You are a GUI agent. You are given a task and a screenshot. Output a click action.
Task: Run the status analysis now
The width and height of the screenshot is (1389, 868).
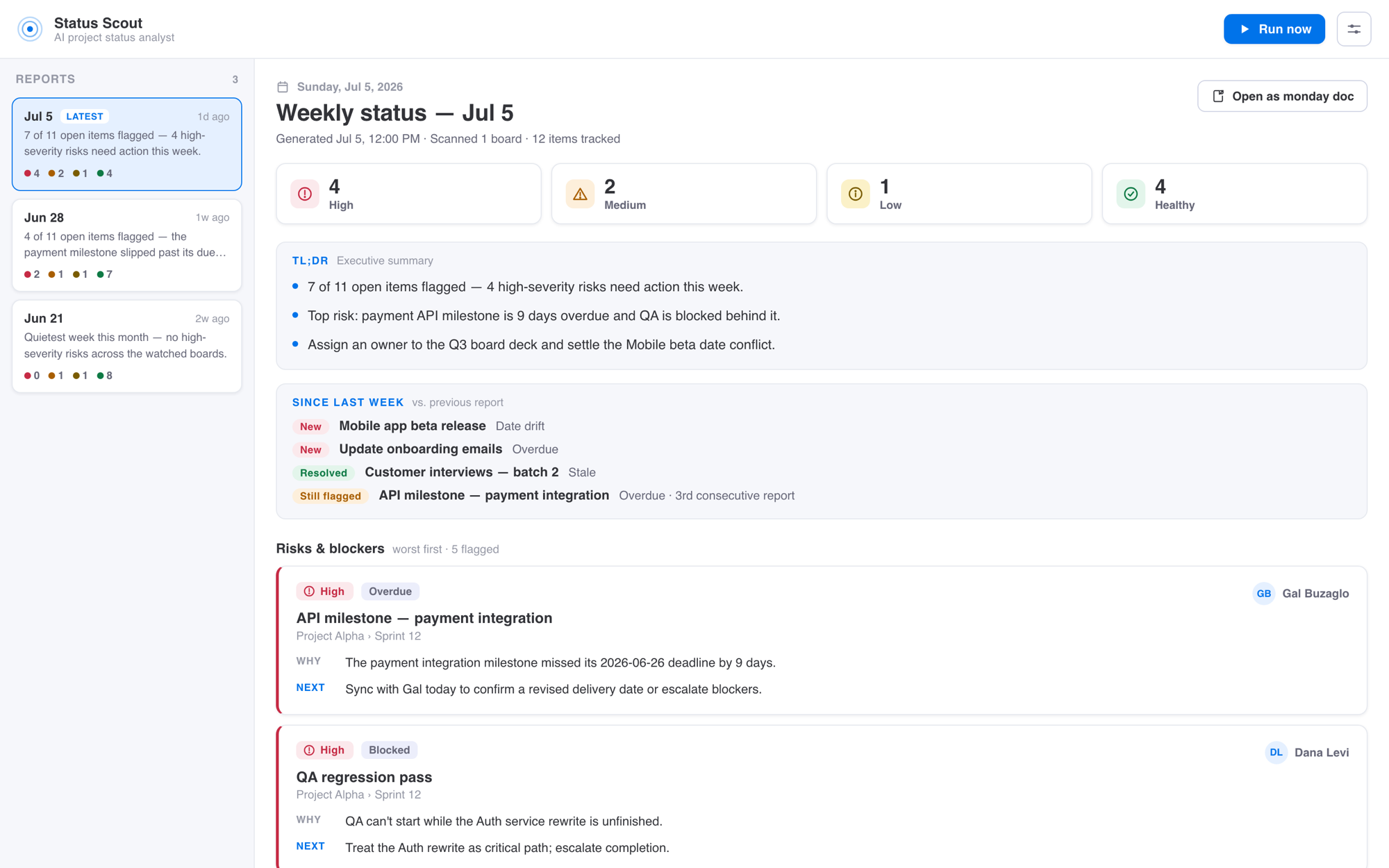tap(1274, 29)
